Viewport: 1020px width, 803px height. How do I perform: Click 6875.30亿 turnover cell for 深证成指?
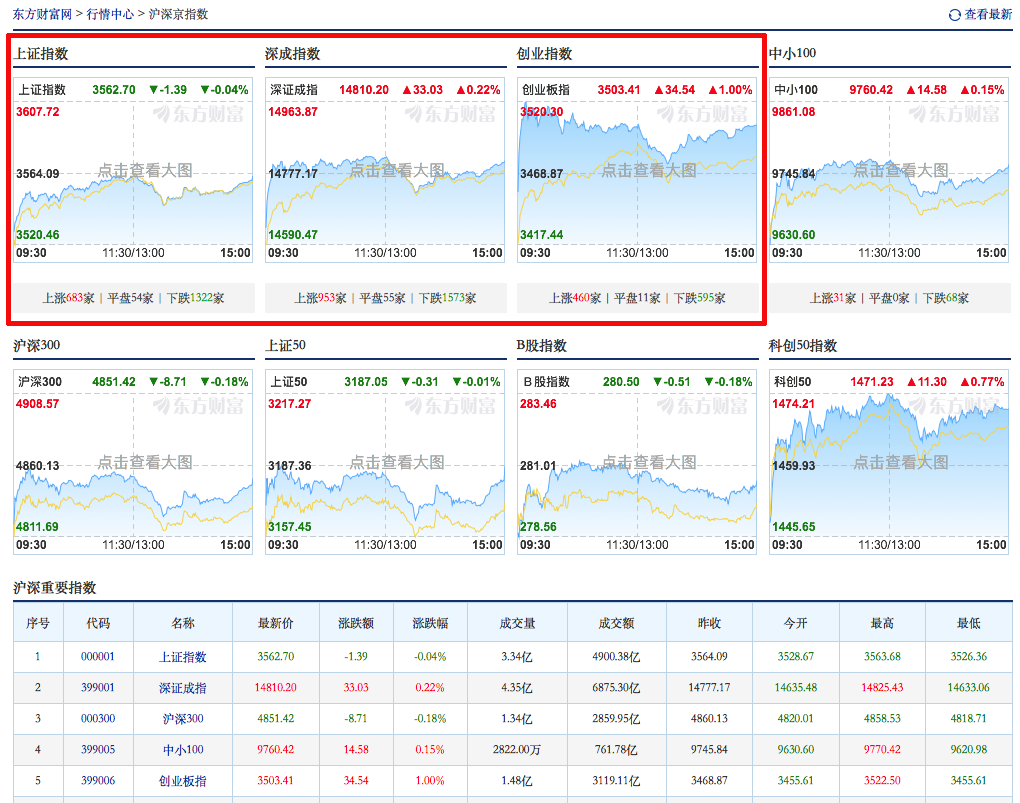click(616, 687)
